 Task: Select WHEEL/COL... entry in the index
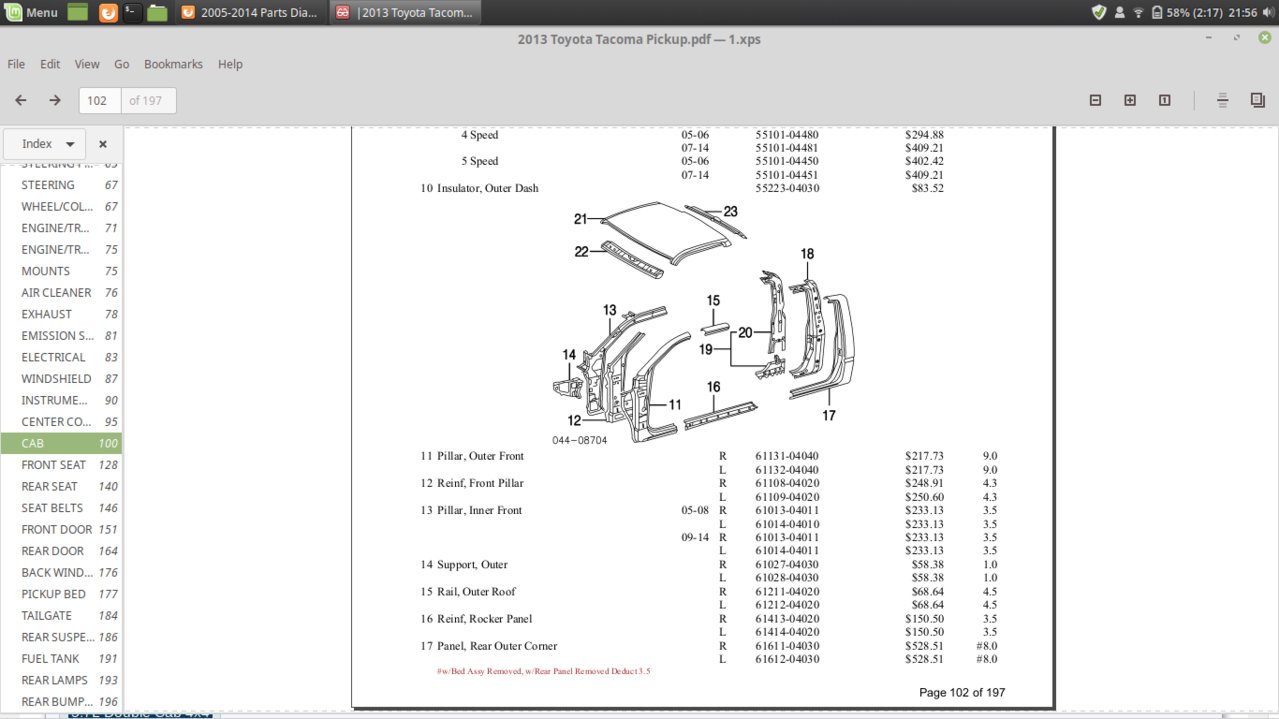[x=61, y=207]
